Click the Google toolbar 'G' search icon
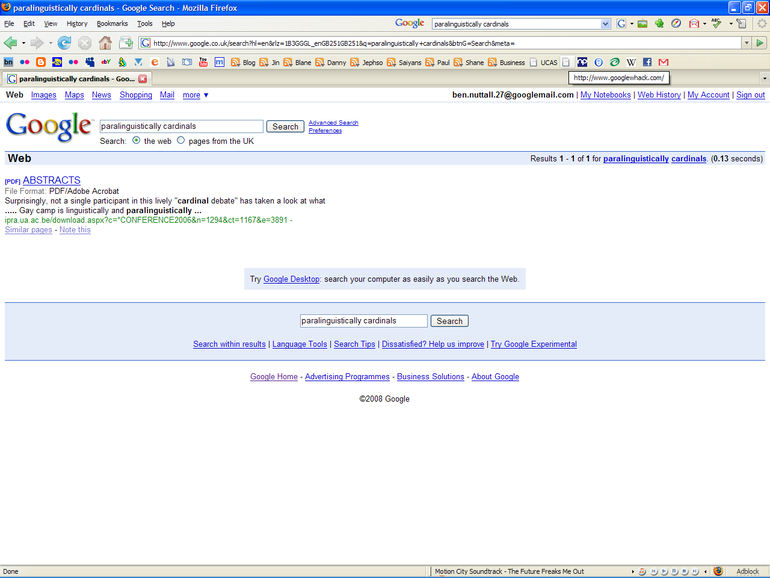 point(621,24)
